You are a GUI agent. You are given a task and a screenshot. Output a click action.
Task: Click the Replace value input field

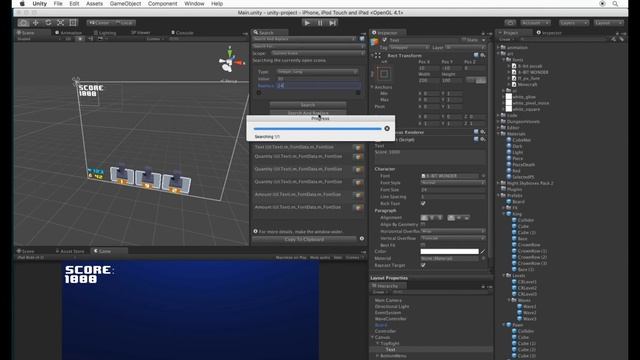coord(318,86)
